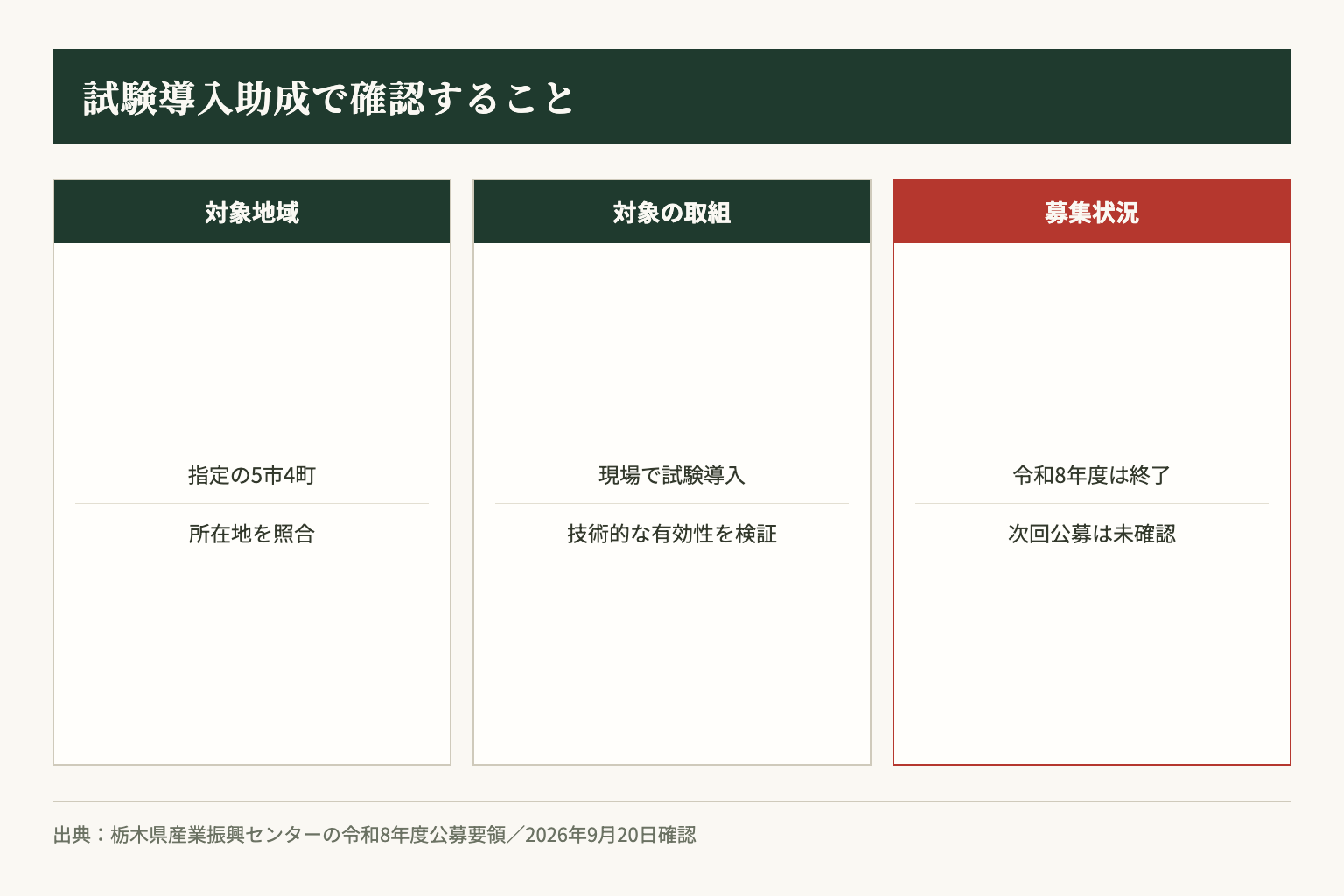Screen dimensions: 1344x896
Task: Click the text 現場で試験導入
Action: coord(672,475)
